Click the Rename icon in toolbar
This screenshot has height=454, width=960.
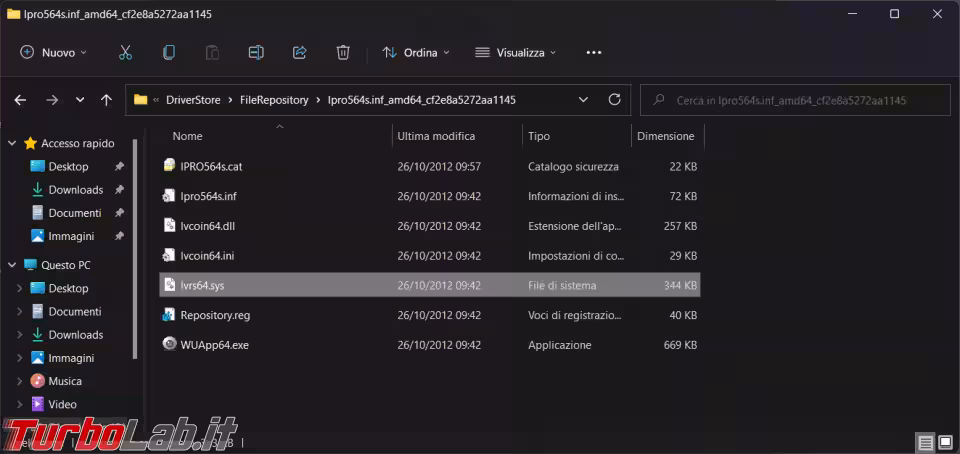click(x=256, y=53)
